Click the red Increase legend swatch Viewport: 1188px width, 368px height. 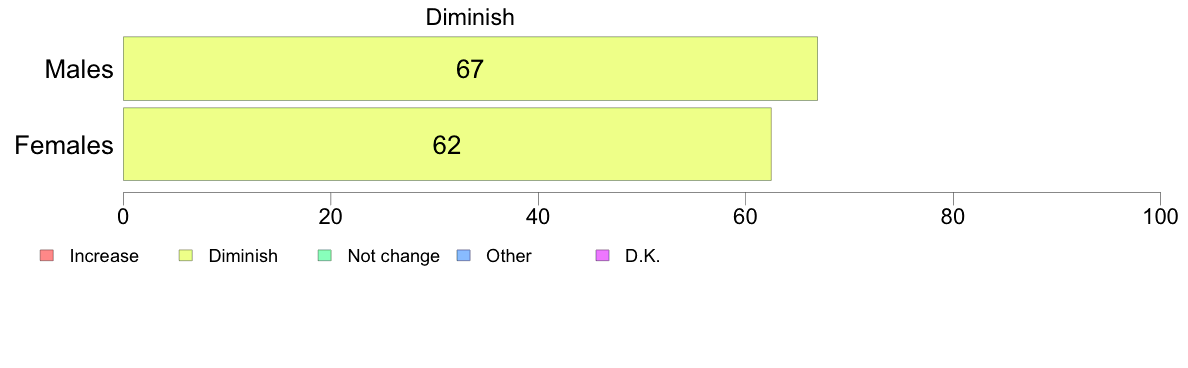(46, 256)
